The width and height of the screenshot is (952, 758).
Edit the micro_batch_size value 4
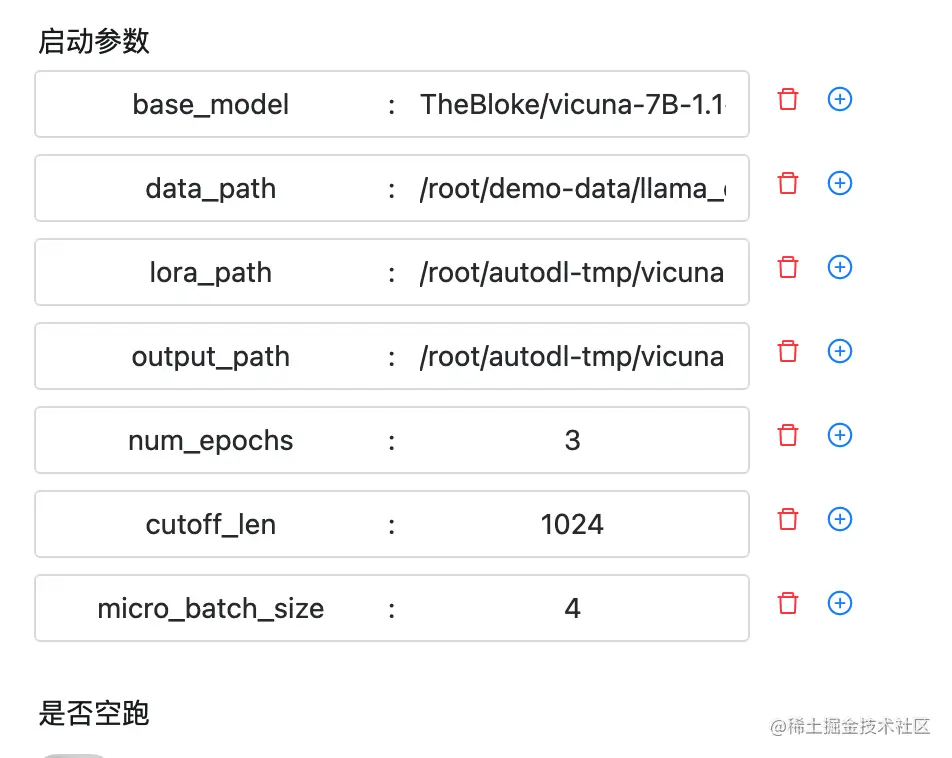572,608
